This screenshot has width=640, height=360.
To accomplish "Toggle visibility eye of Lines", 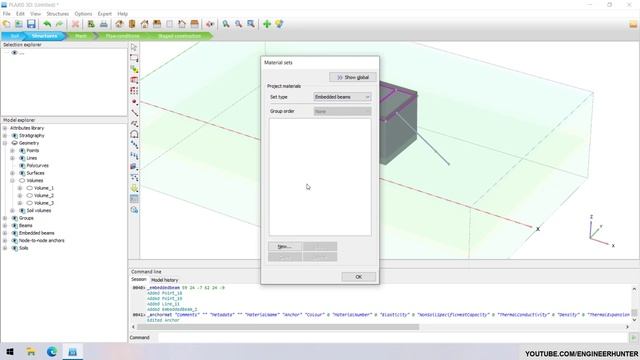I will 22,158.
